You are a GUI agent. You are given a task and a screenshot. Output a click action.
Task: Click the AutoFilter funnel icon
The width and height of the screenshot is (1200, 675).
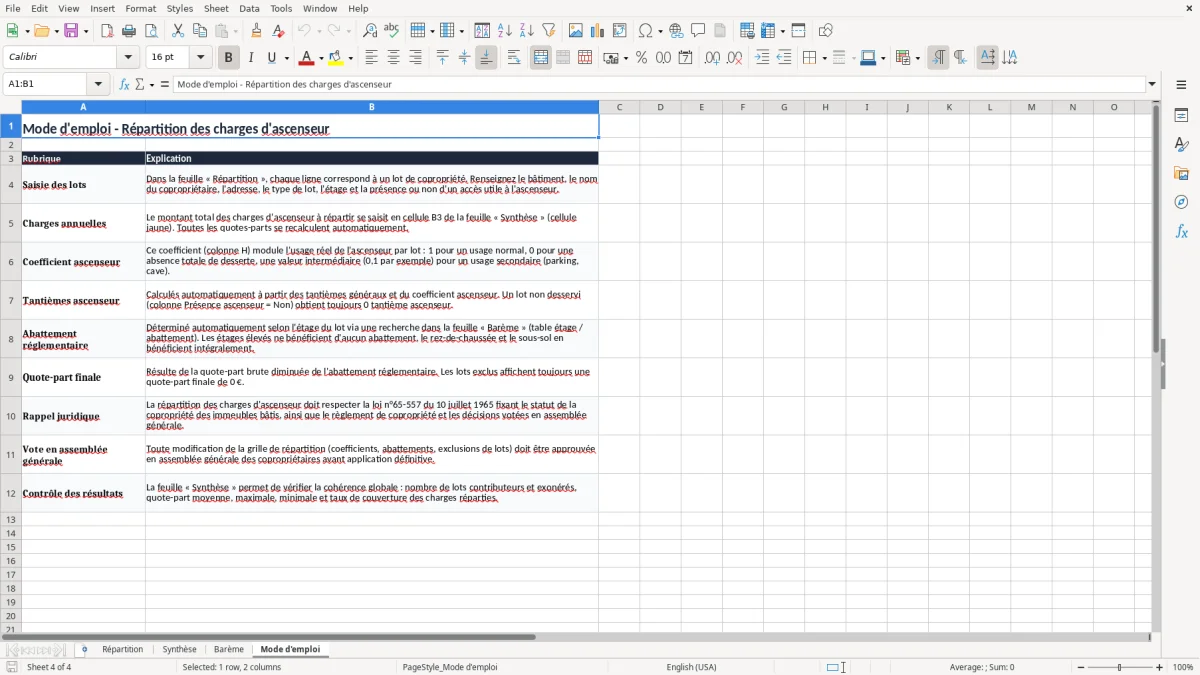tap(549, 31)
